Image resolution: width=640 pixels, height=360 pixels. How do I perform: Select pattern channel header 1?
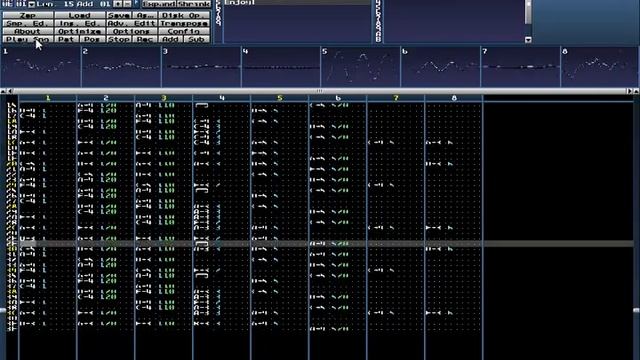(x=48, y=98)
